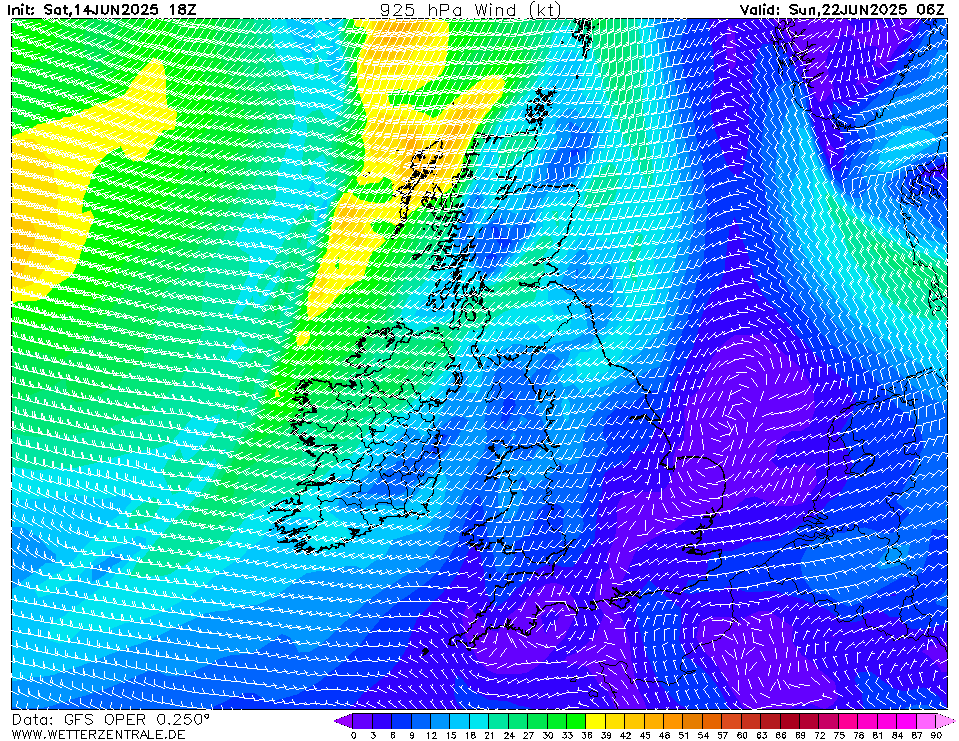Click the '45' value on the legend

tap(645, 735)
